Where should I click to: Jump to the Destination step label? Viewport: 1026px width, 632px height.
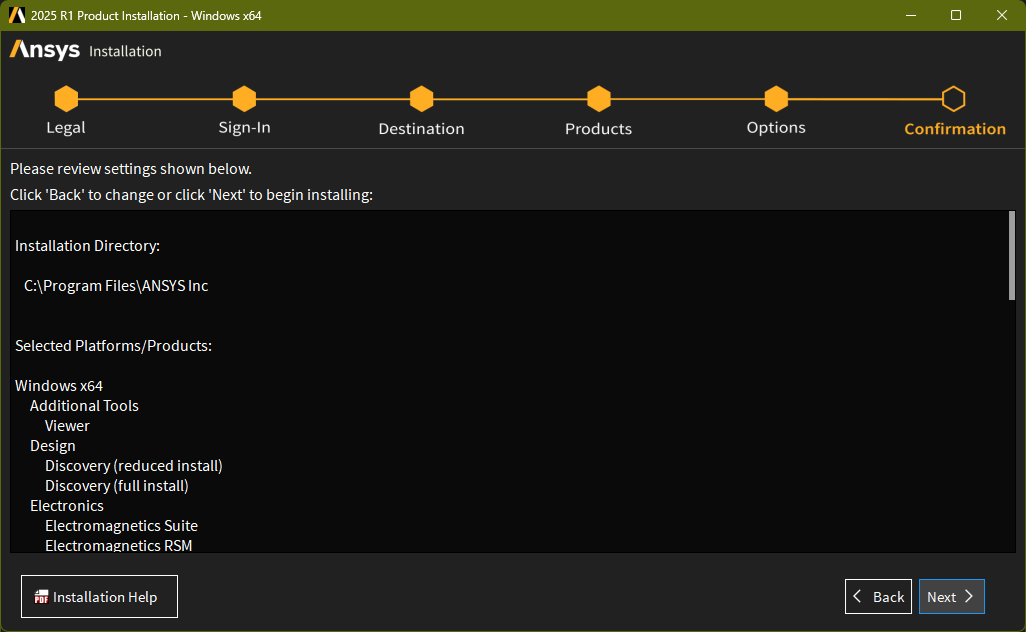click(421, 129)
